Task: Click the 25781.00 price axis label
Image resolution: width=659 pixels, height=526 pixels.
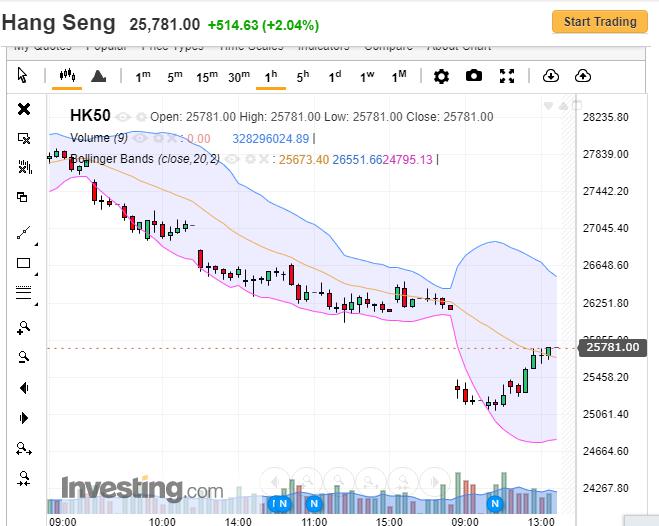Action: [612, 348]
